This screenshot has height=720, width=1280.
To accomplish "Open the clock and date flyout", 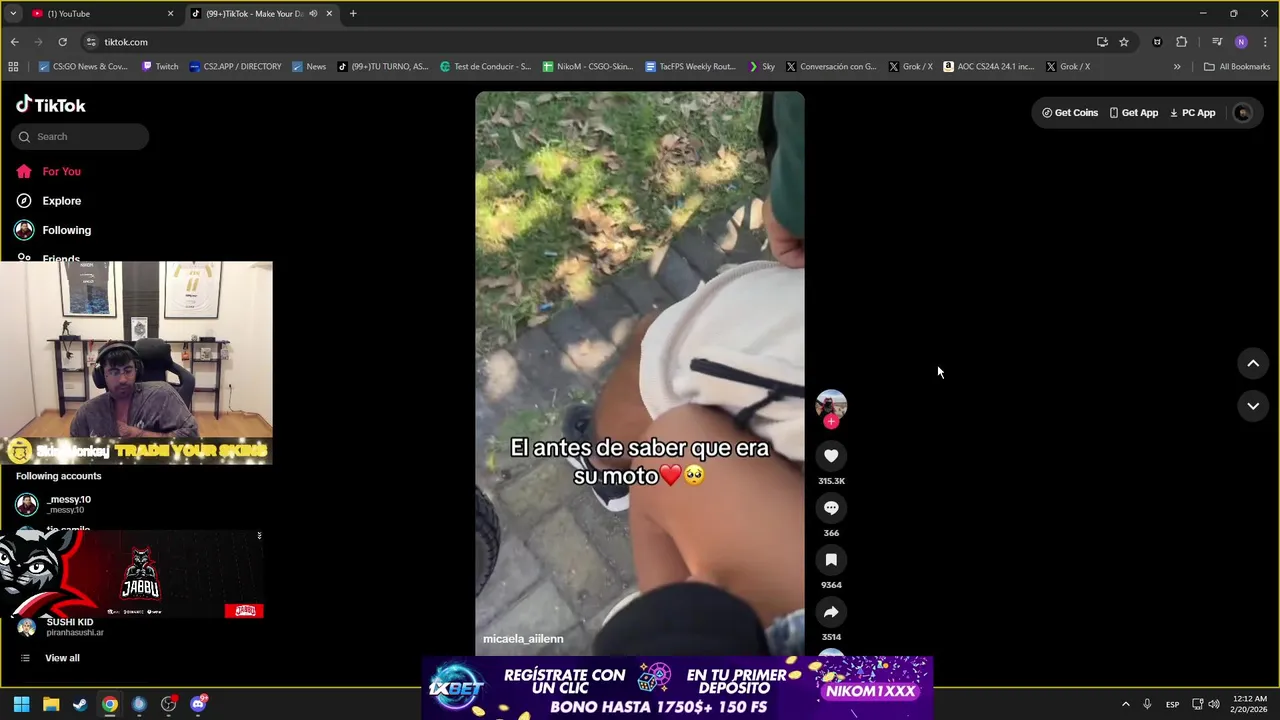I will pos(1250,704).
